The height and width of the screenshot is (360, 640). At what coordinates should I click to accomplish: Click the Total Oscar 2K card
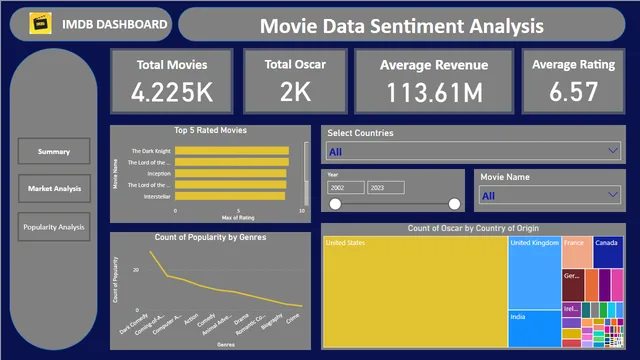[x=295, y=81]
